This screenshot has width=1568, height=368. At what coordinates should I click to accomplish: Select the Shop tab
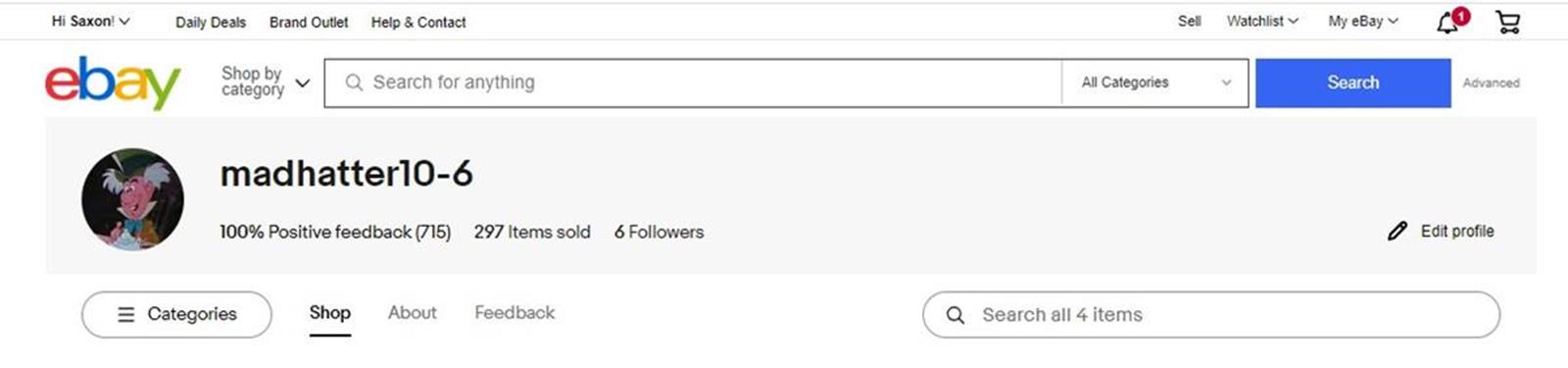[x=330, y=313]
